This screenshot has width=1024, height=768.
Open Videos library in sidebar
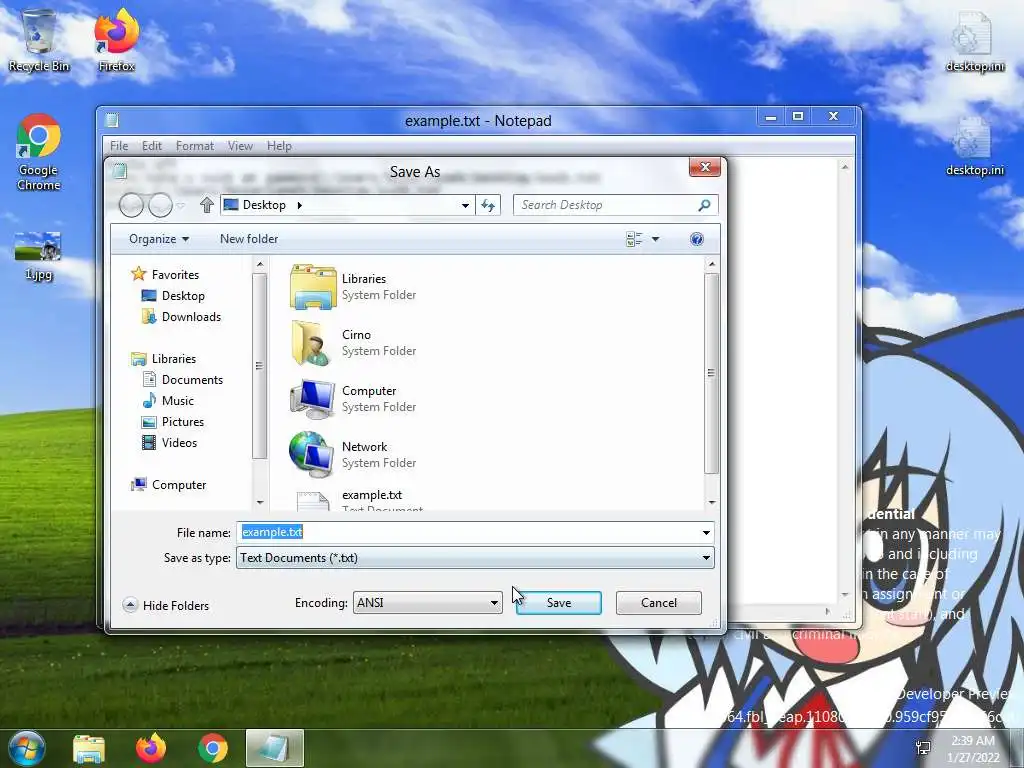point(170,442)
